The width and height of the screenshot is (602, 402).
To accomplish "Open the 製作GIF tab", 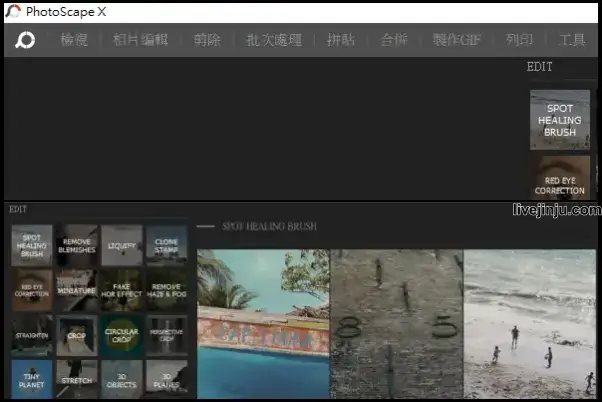I will point(456,40).
